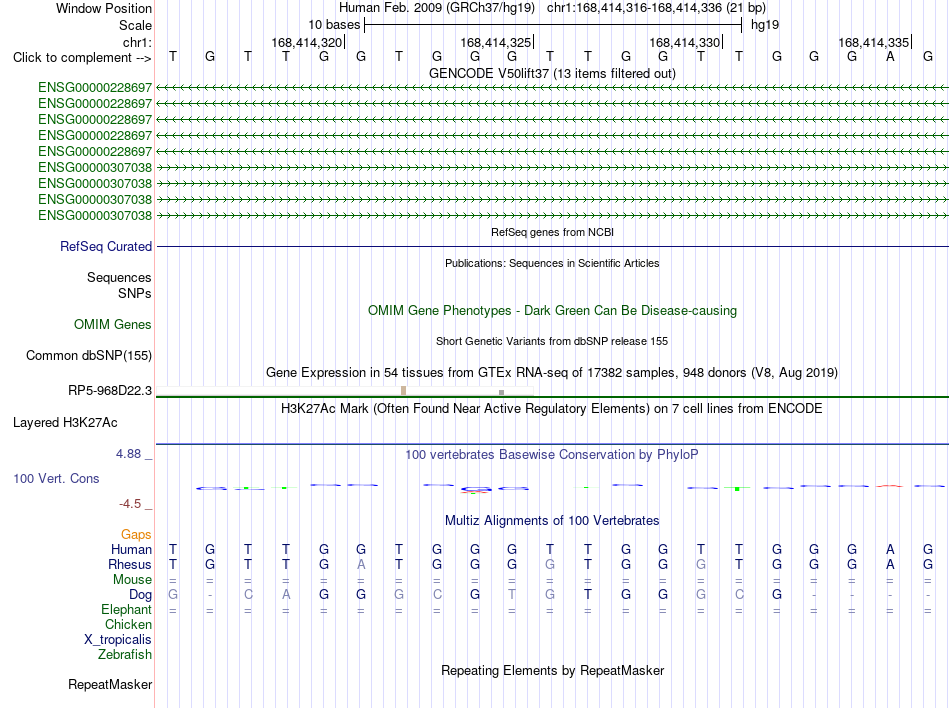Click the A base in the complement sequence row
This screenshot has height=708, width=950.
point(890,57)
